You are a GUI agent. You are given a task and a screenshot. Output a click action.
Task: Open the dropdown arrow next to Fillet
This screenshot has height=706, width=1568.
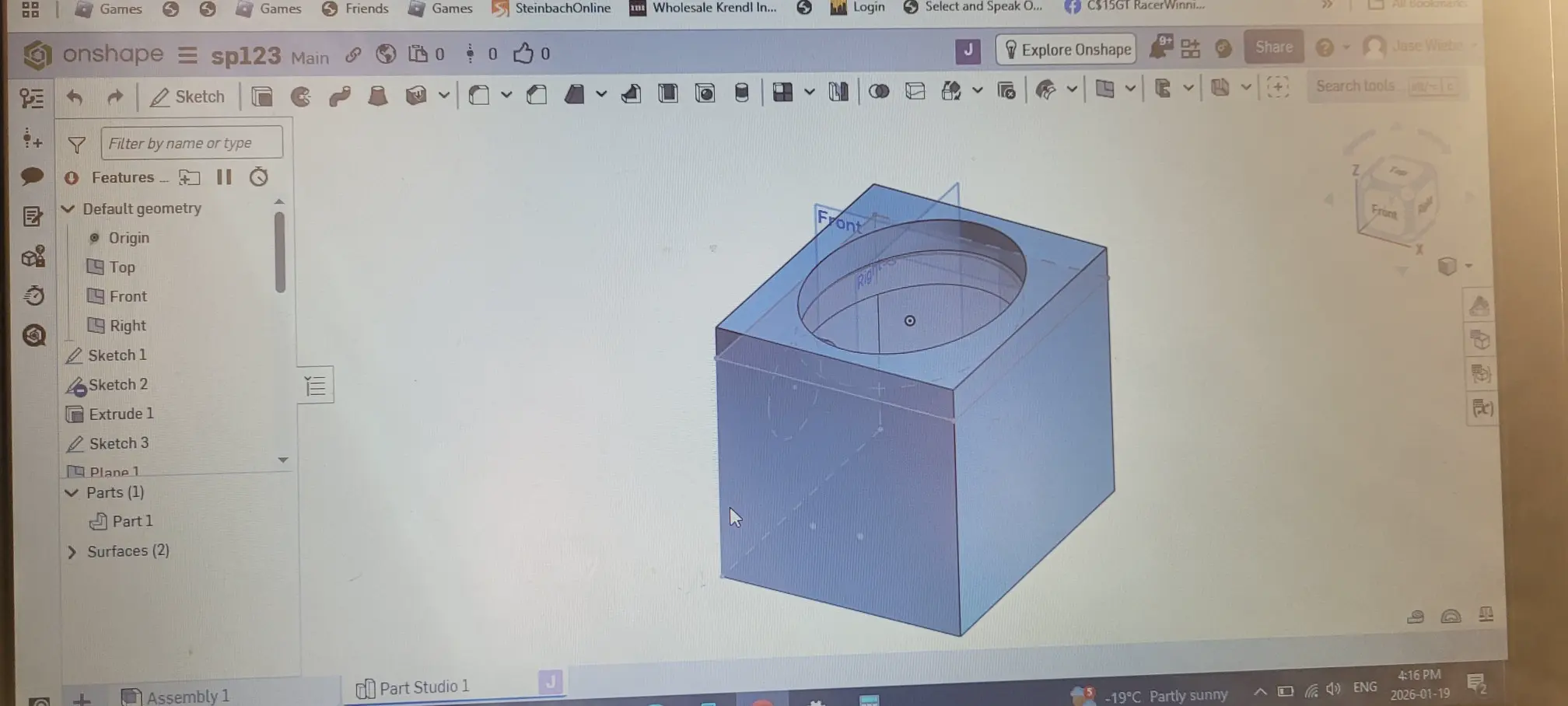coord(506,95)
